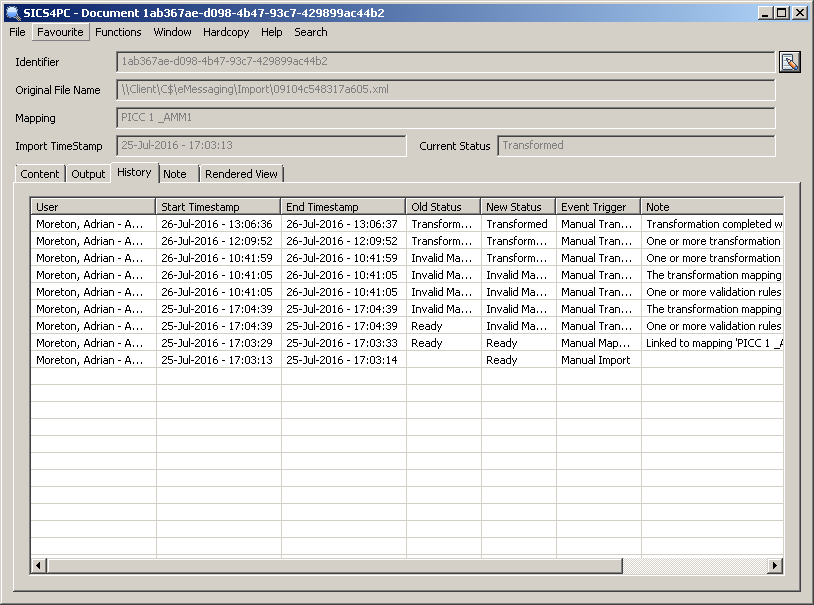Open the Favourite menu
The height and width of the screenshot is (605, 814).
[60, 32]
